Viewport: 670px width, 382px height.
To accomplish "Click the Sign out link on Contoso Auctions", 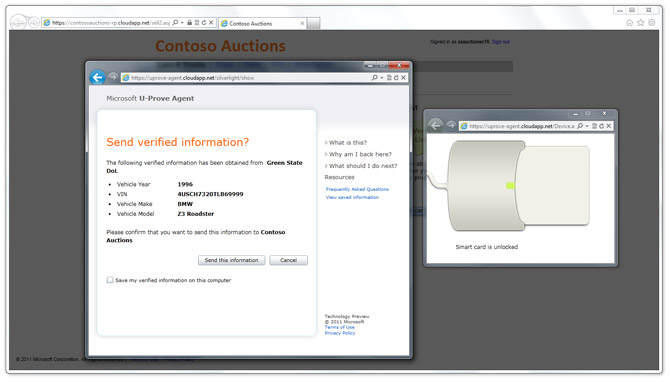I will tap(501, 42).
